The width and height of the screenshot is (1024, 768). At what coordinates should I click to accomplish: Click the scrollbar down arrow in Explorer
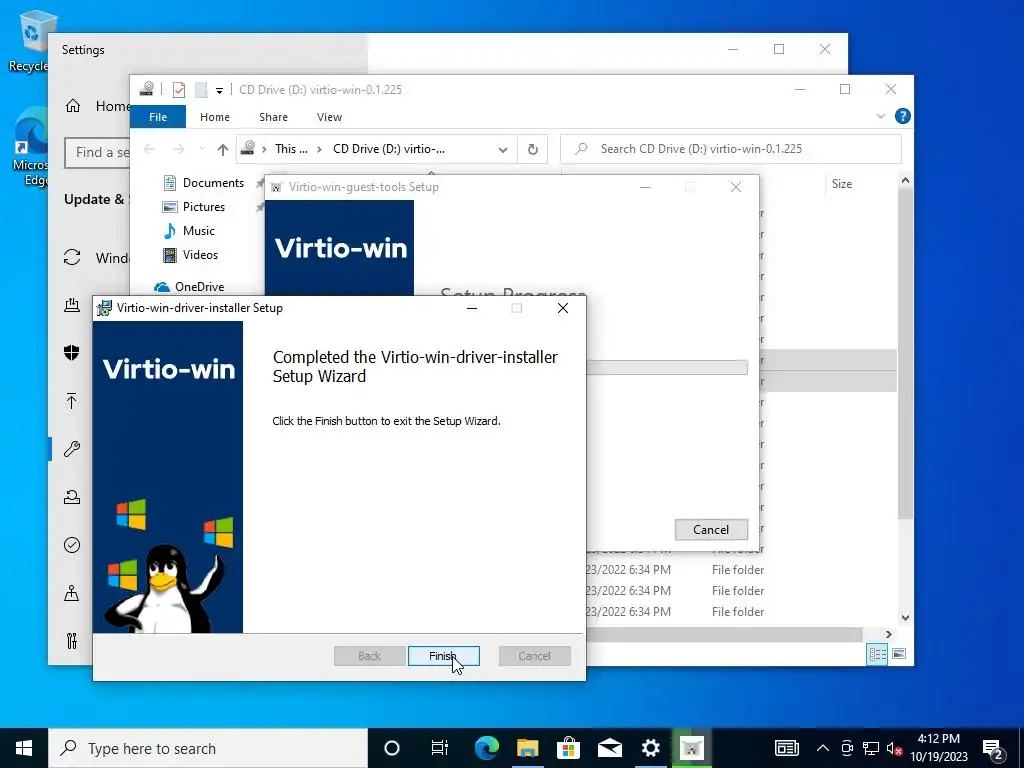click(905, 617)
